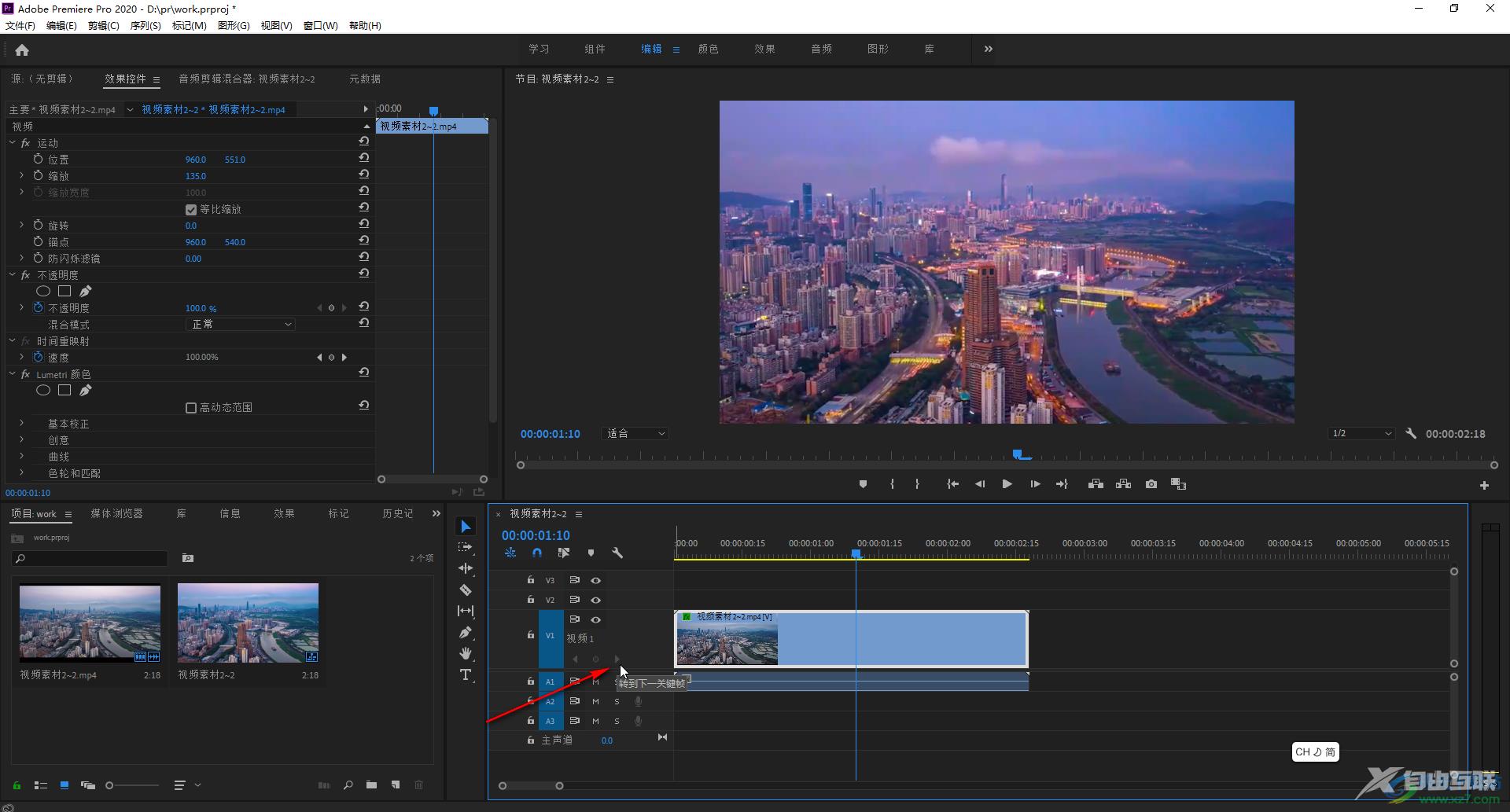The image size is (1510, 812).
Task: Go to In point in Program monitor
Action: [x=952, y=484]
